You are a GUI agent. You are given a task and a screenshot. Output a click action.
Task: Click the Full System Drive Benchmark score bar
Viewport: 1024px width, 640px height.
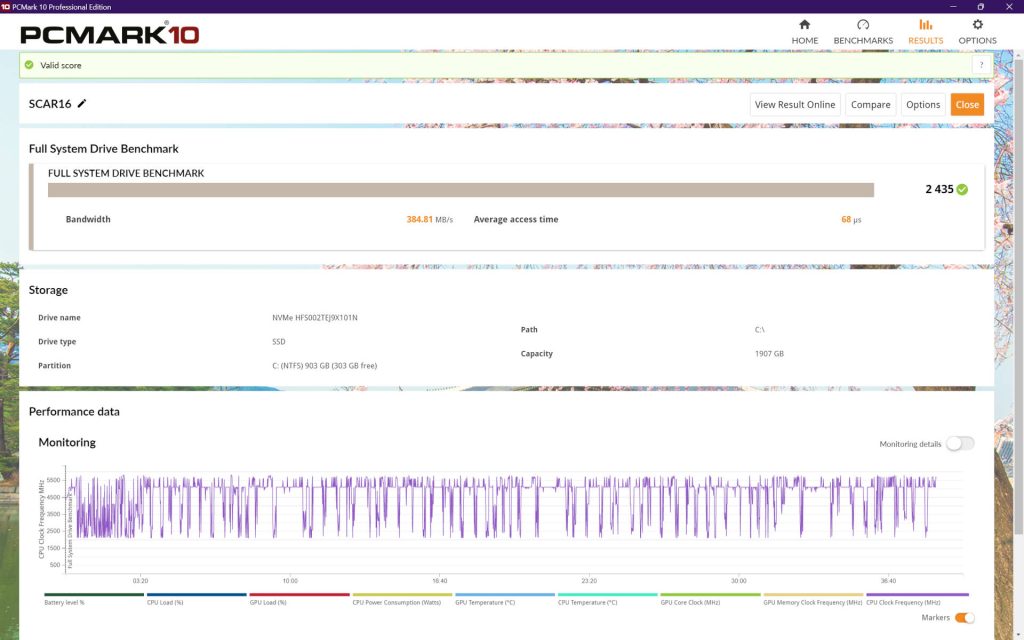pos(460,190)
